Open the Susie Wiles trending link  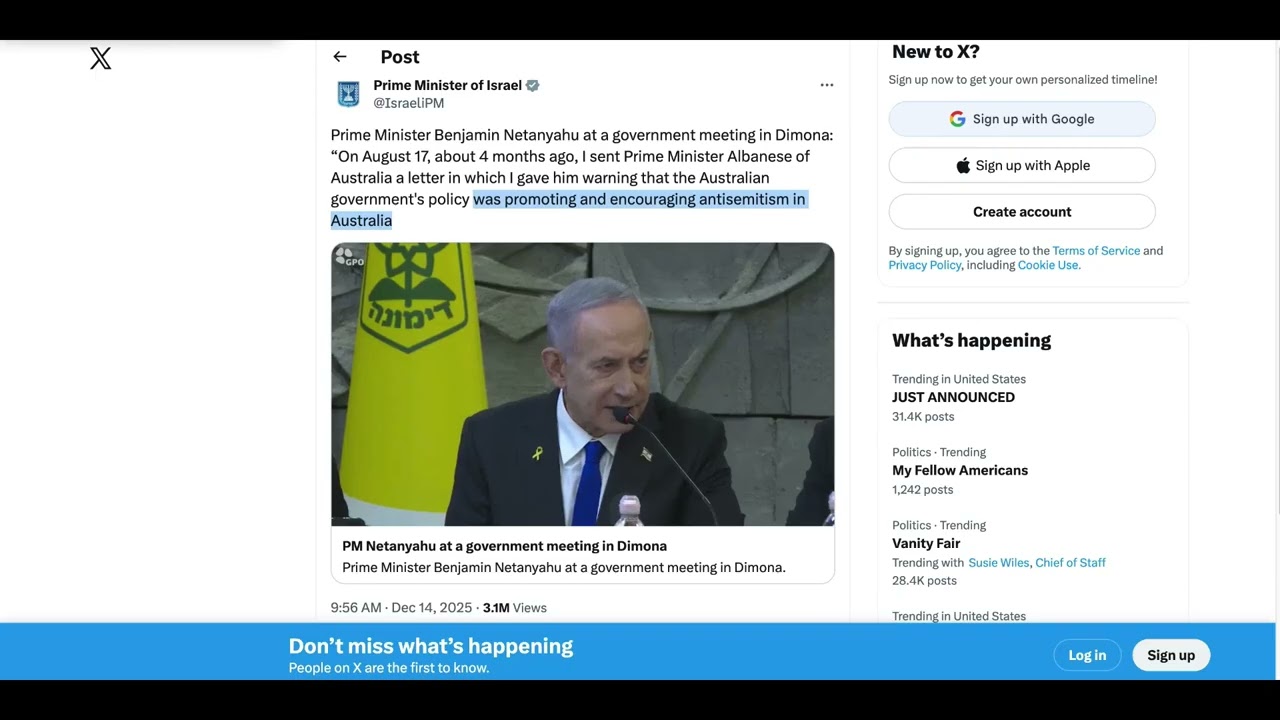pos(998,563)
